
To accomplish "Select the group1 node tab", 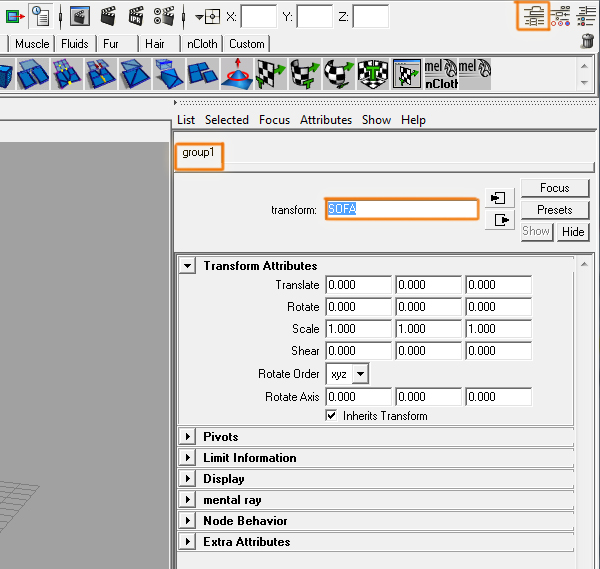I will tap(198, 154).
